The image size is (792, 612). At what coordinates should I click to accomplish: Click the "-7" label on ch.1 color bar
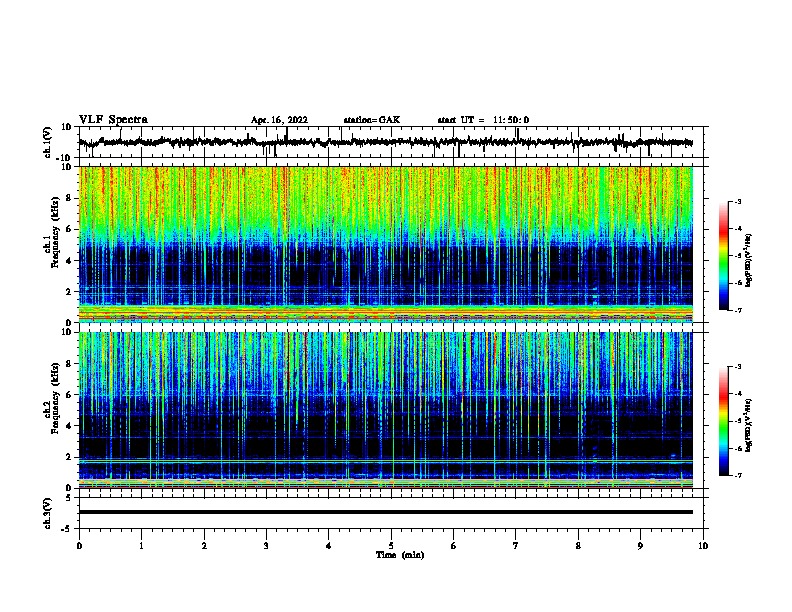click(738, 310)
